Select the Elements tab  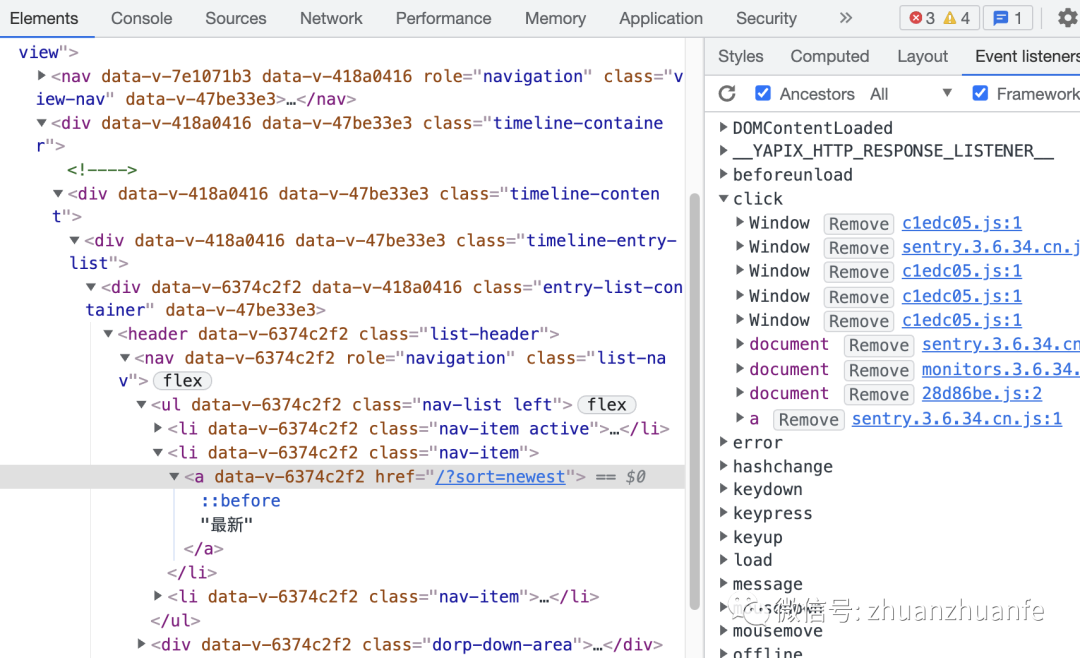(x=44, y=19)
